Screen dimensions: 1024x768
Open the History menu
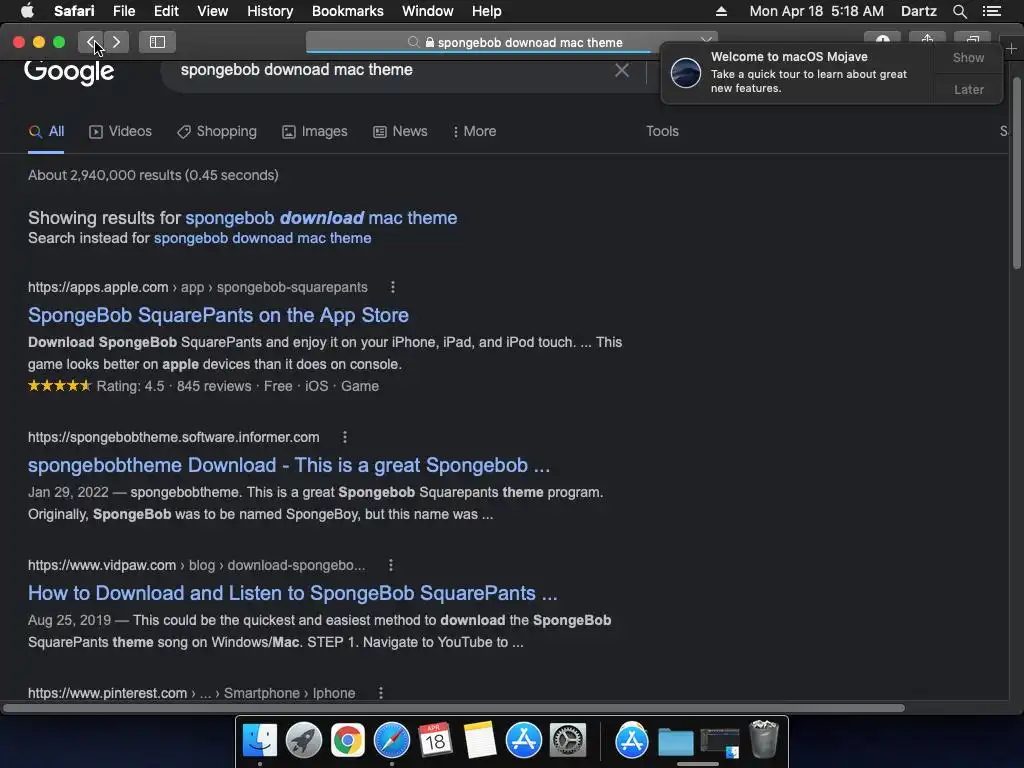tap(270, 11)
